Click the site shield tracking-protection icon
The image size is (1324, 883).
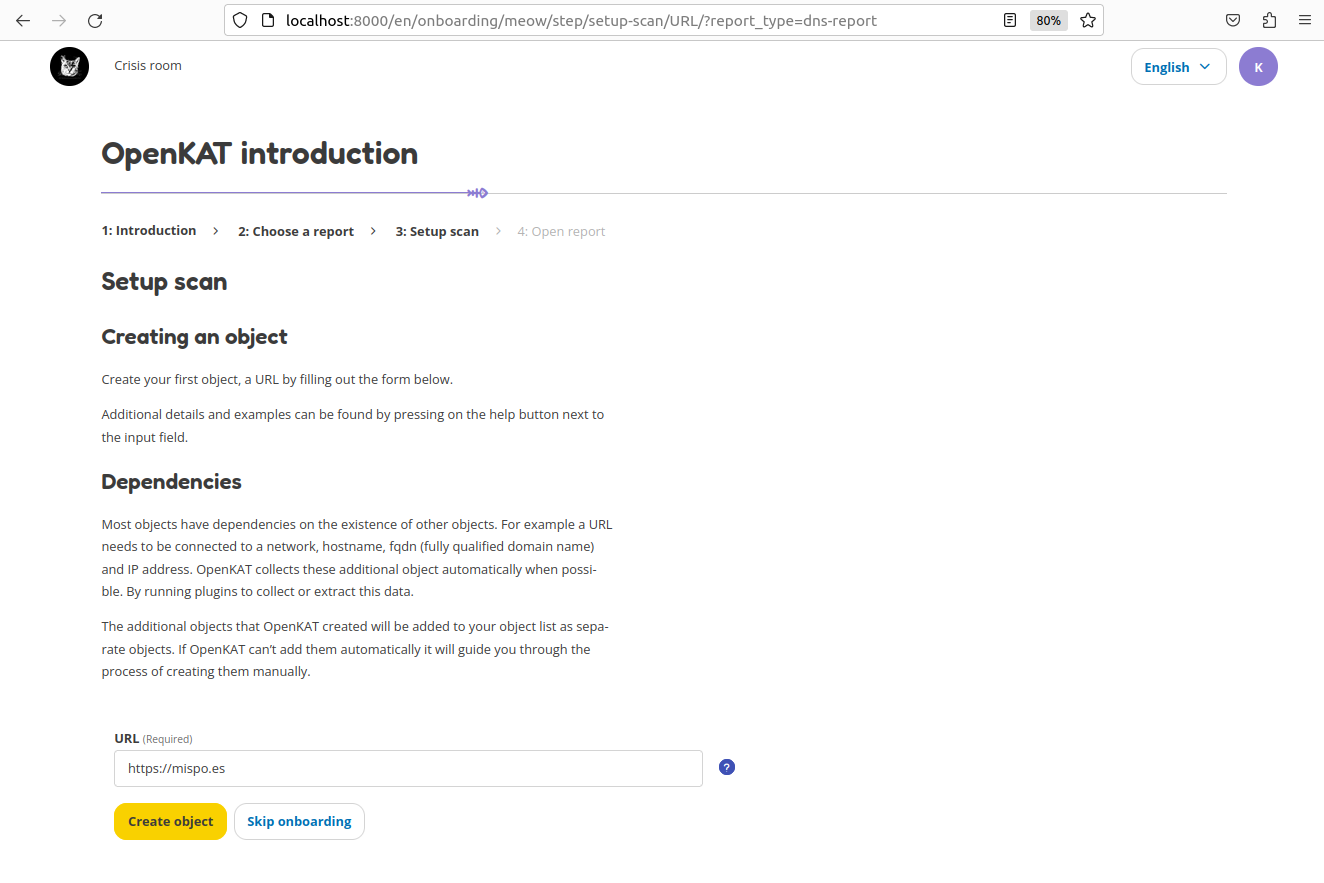point(240,20)
